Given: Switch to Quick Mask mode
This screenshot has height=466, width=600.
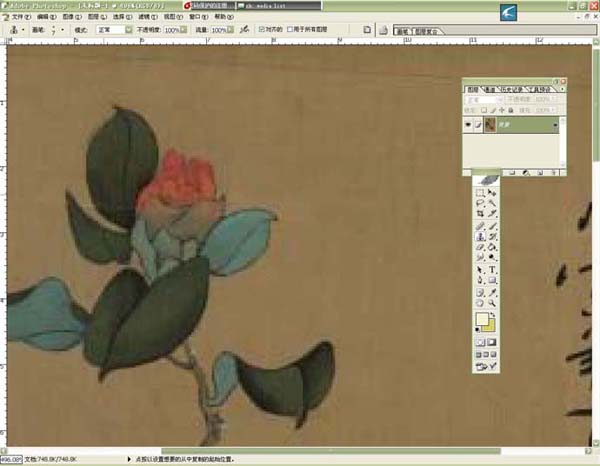Looking at the screenshot, I should [x=492, y=342].
